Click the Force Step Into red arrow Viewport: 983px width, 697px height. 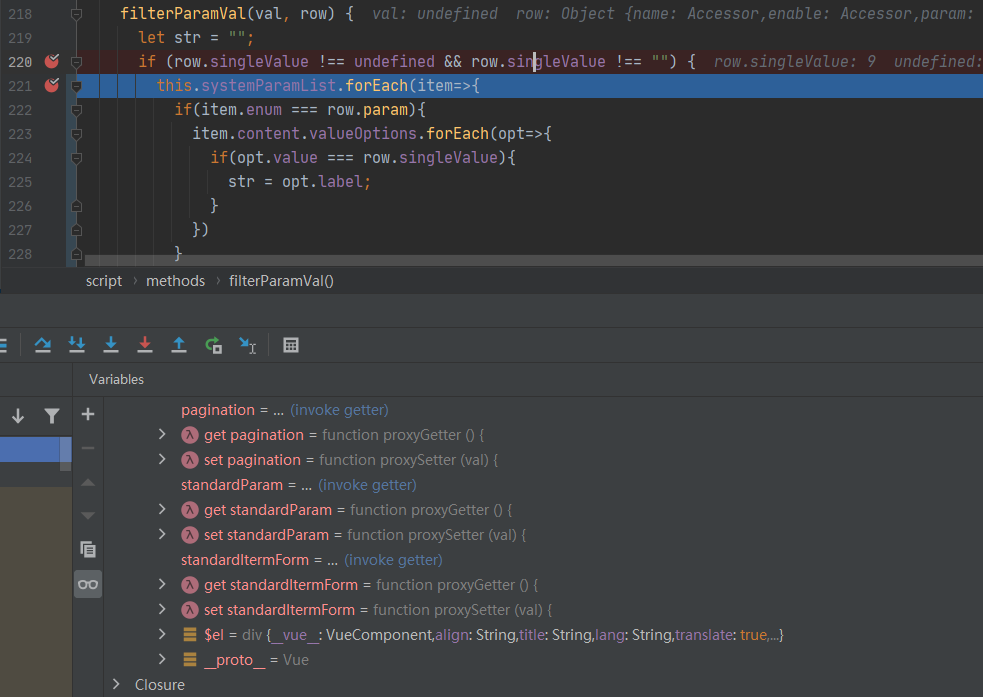[x=145, y=345]
